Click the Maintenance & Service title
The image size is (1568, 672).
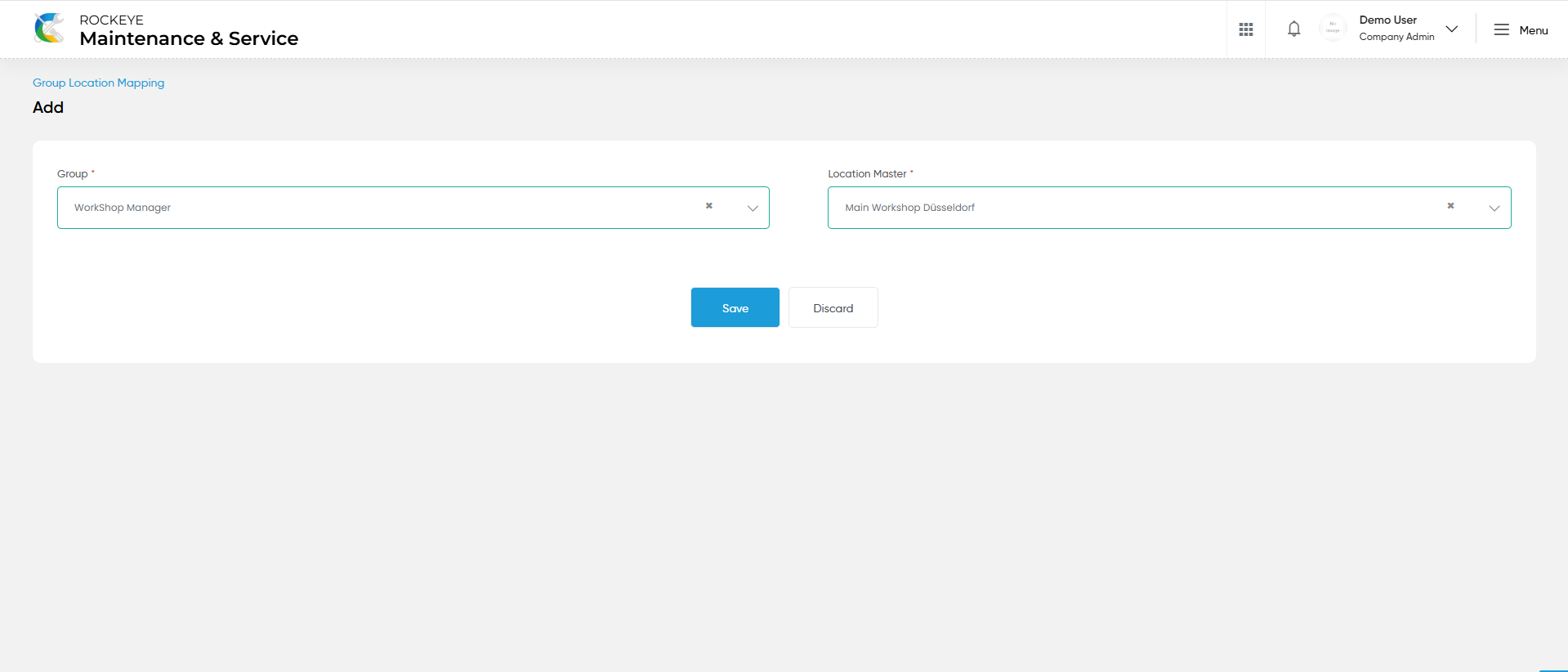tap(189, 38)
